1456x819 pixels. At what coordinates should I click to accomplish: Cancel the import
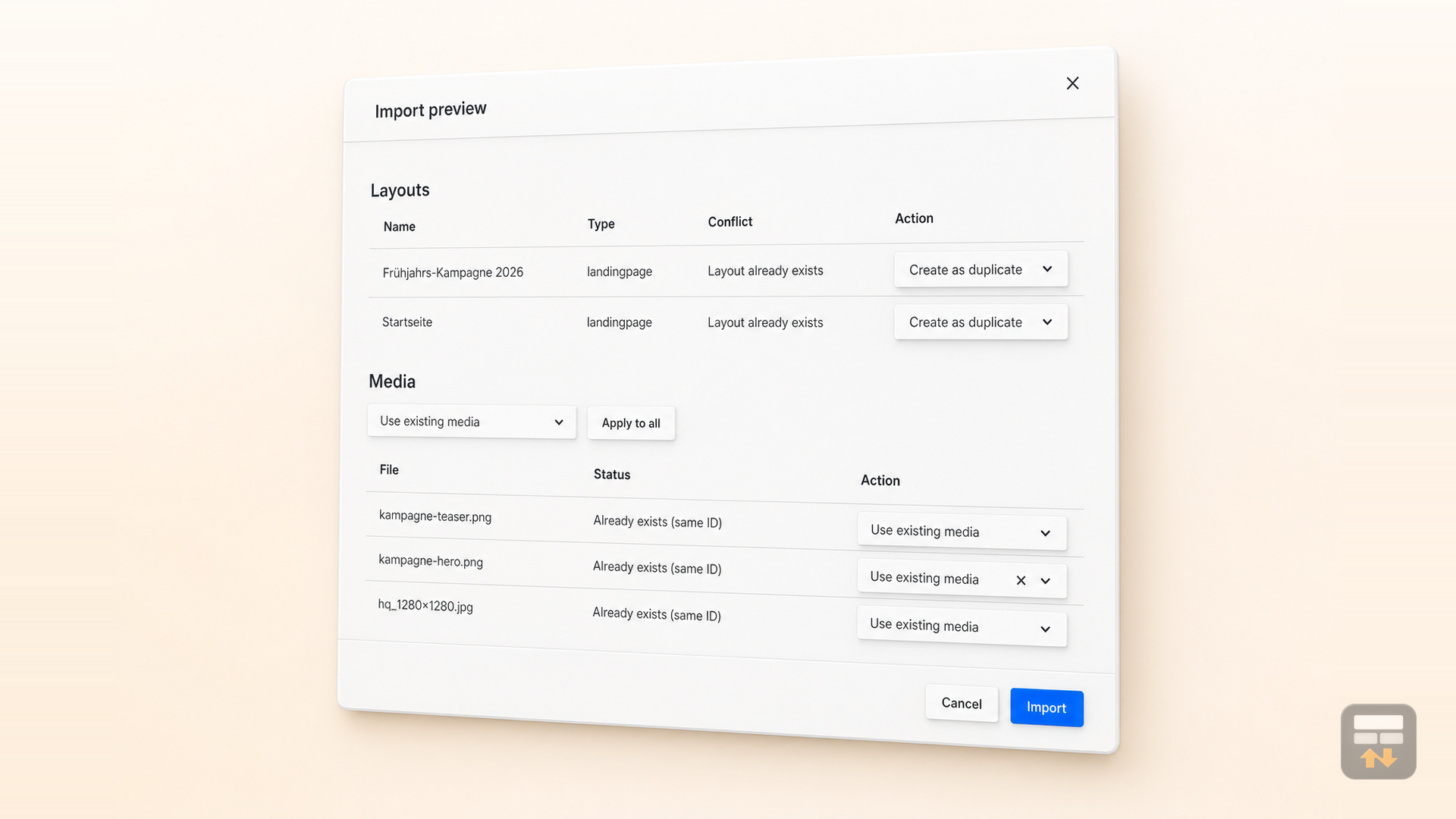tap(962, 703)
